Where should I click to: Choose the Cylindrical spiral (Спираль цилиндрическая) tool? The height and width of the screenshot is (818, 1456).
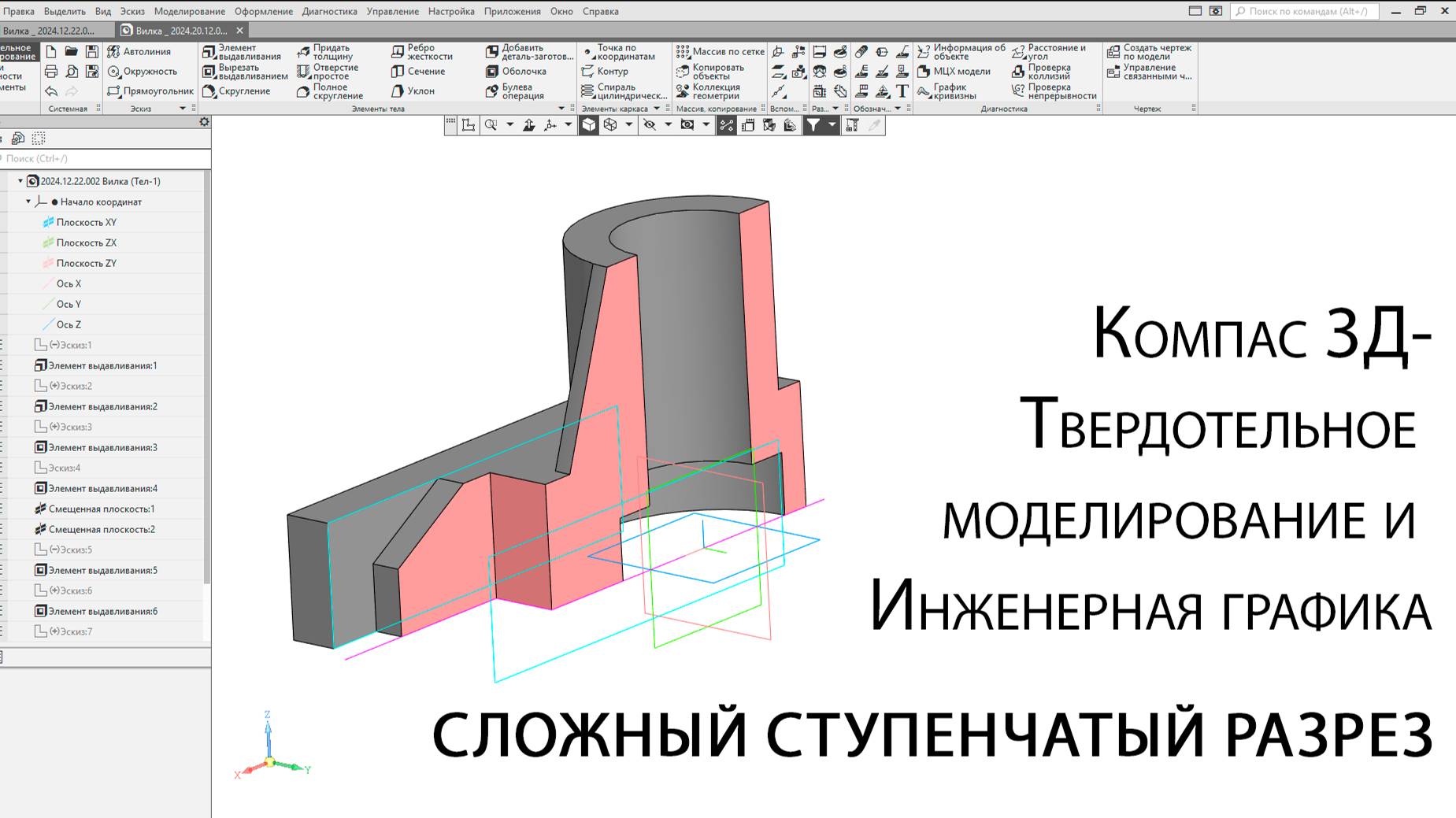pyautogui.click(x=624, y=91)
